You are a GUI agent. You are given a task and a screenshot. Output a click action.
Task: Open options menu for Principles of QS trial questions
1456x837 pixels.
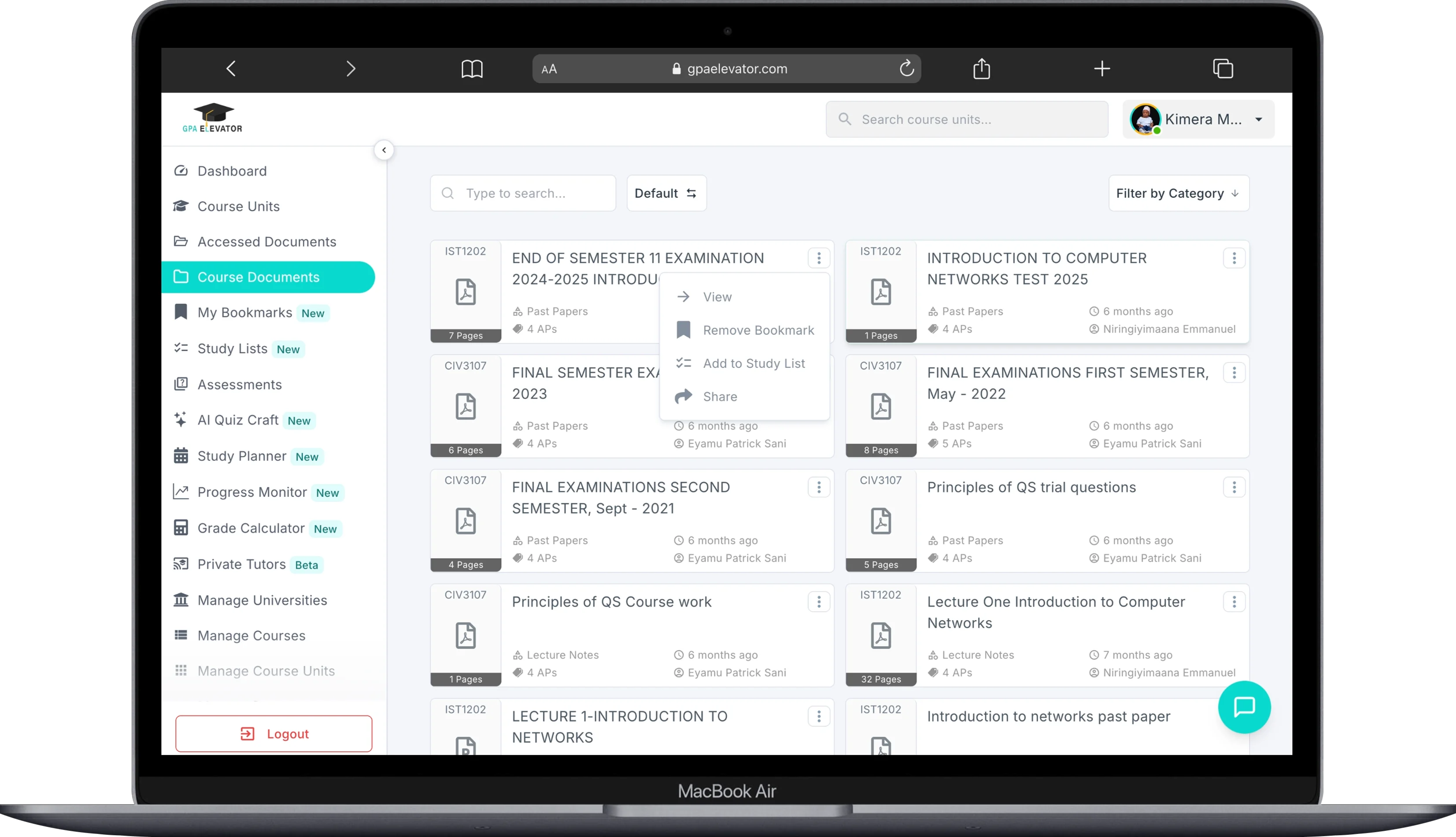coord(1234,488)
